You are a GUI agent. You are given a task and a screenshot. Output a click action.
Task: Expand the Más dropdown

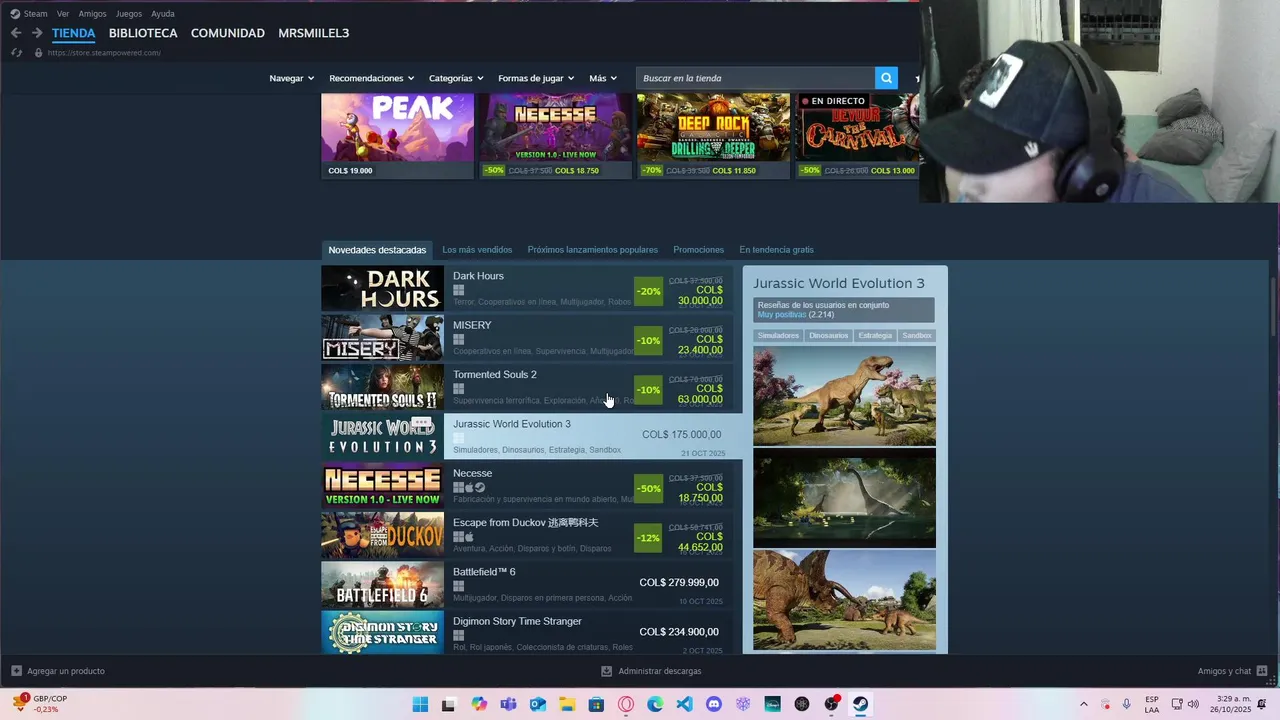click(603, 78)
